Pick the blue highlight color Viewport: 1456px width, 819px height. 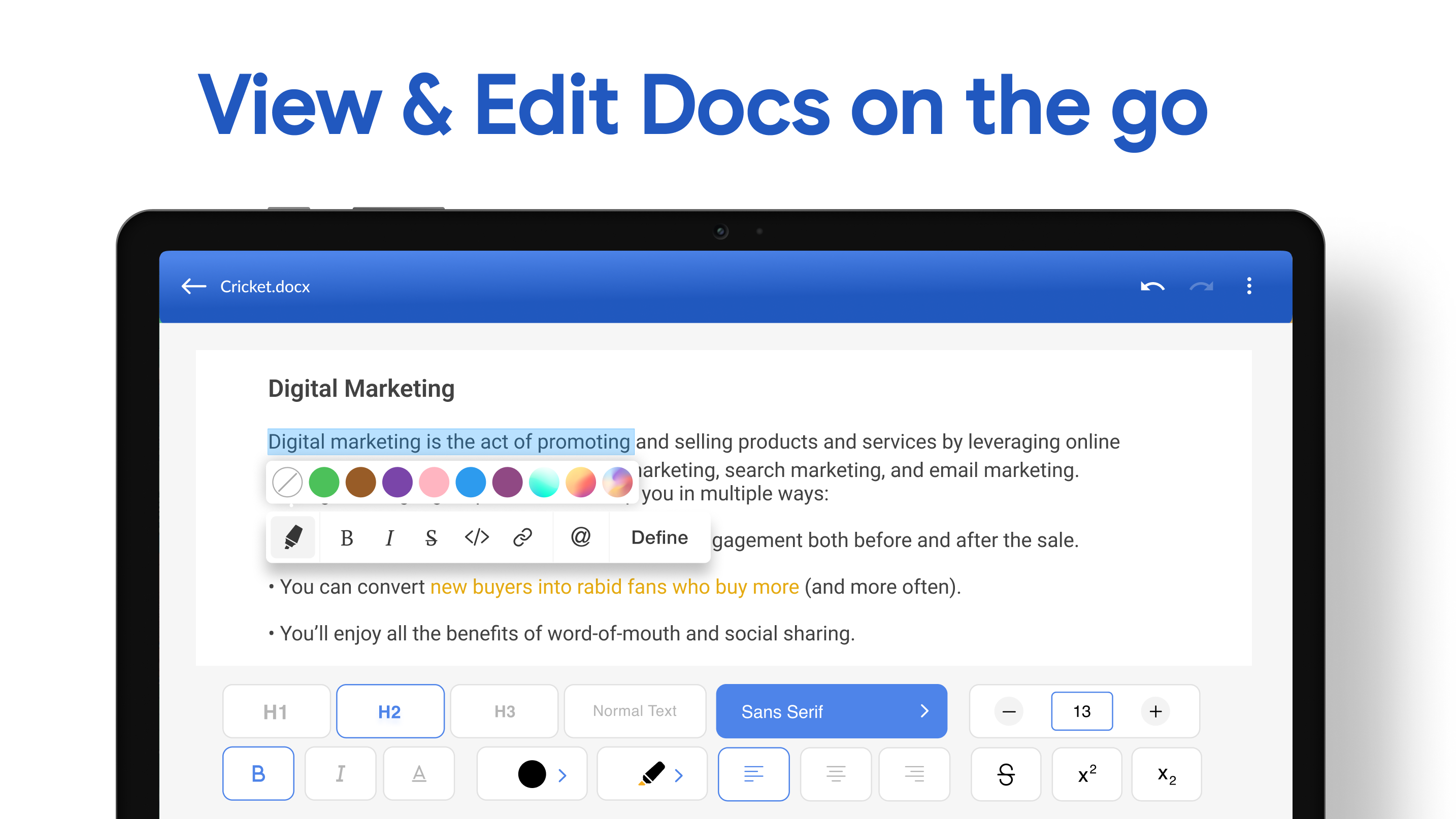(471, 483)
